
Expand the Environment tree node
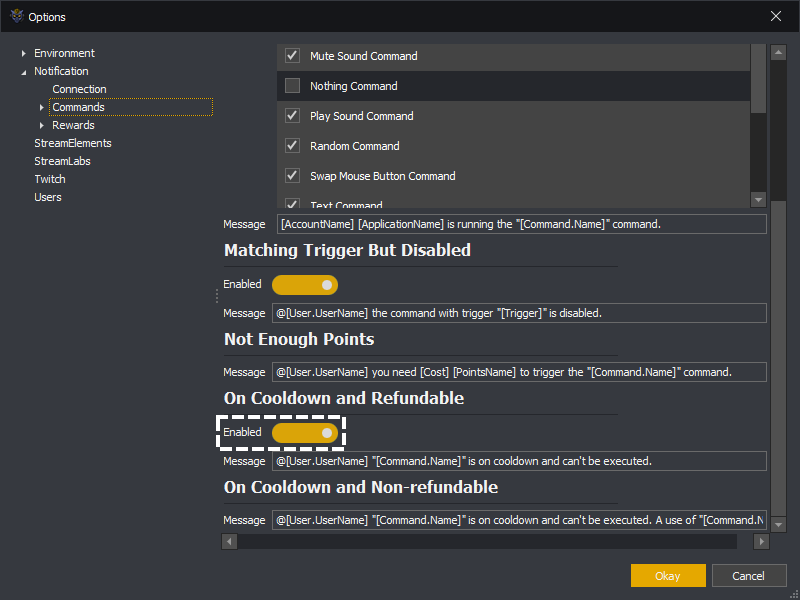[x=23, y=54]
